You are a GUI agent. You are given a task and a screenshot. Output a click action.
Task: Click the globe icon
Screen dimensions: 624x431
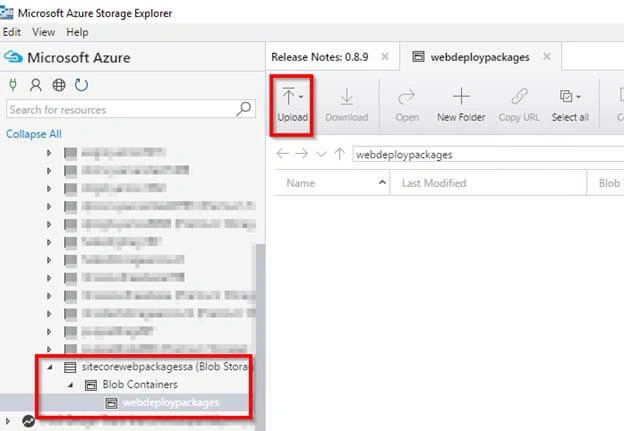pos(59,85)
